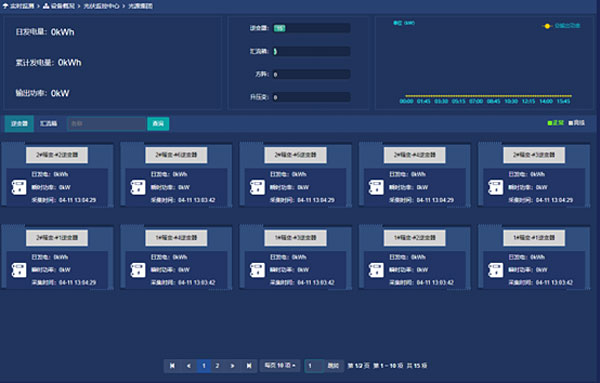600x383 pixels.
Task: Focus the page number input box
Action: pos(314,366)
